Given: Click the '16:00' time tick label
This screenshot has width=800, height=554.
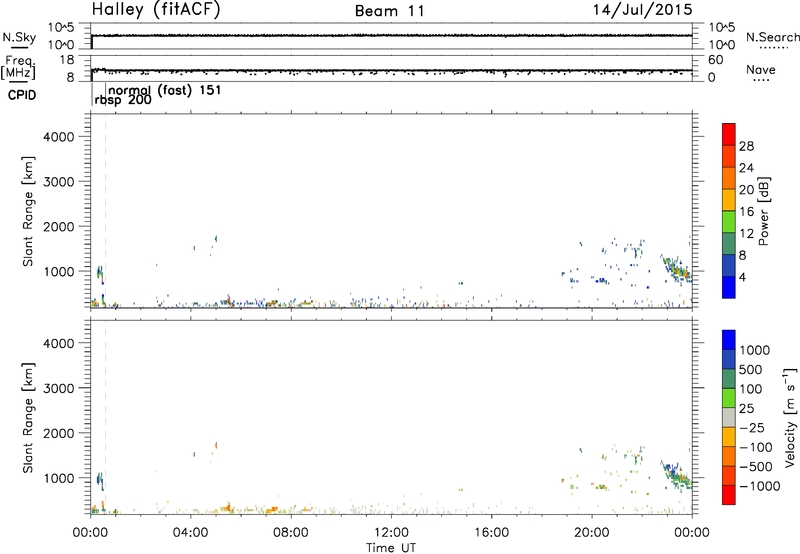Looking at the screenshot, I should point(492,533).
